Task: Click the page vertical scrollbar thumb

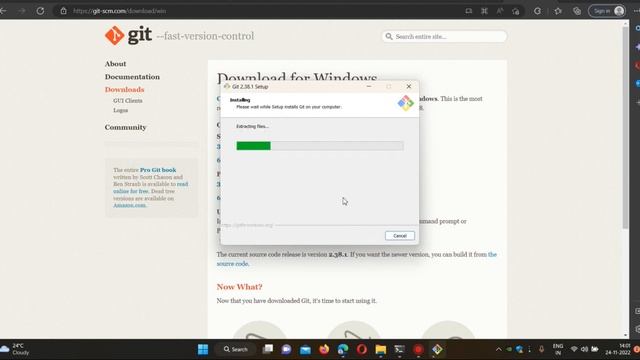Action: click(625, 127)
